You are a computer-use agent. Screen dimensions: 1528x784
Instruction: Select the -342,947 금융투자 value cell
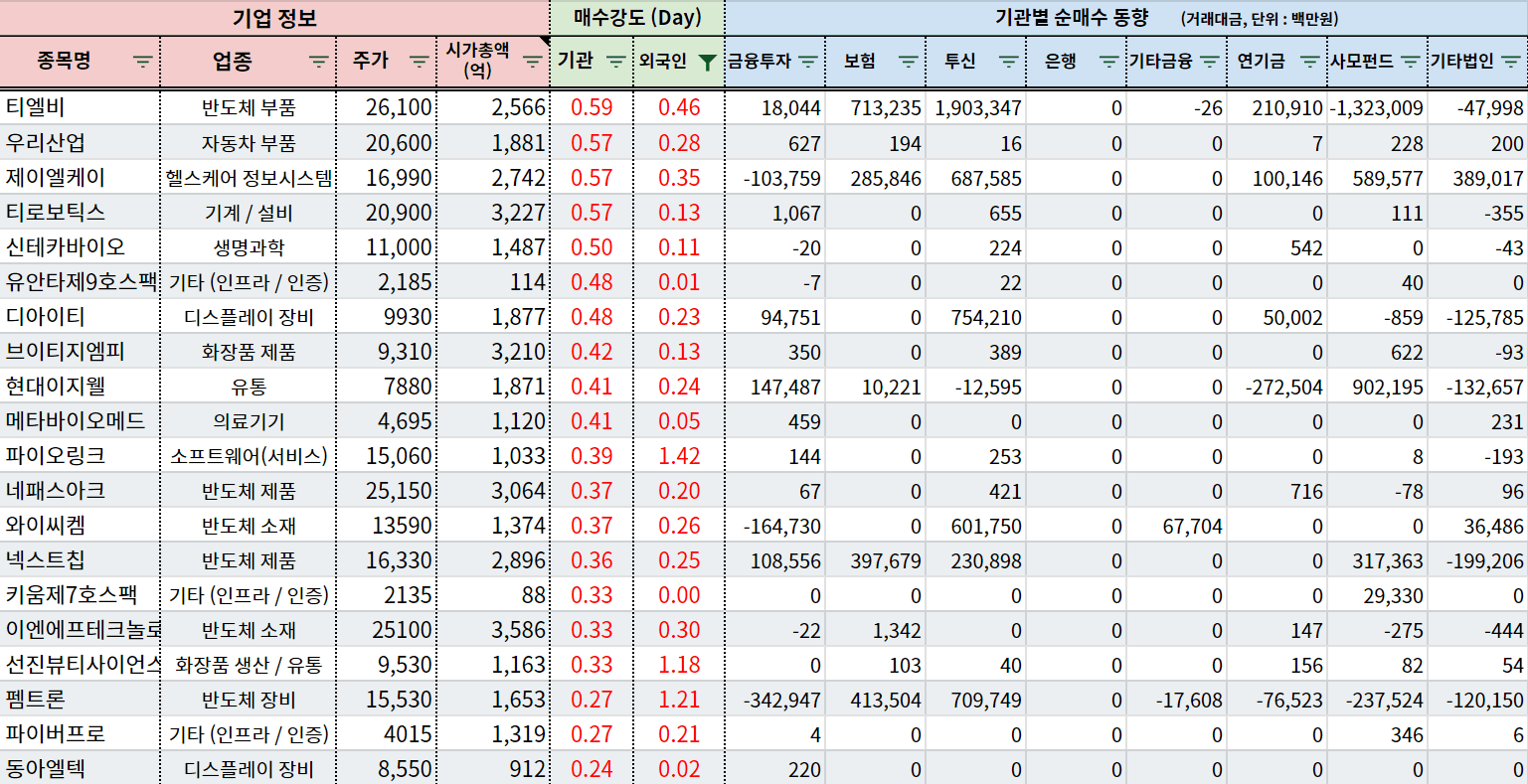775,699
